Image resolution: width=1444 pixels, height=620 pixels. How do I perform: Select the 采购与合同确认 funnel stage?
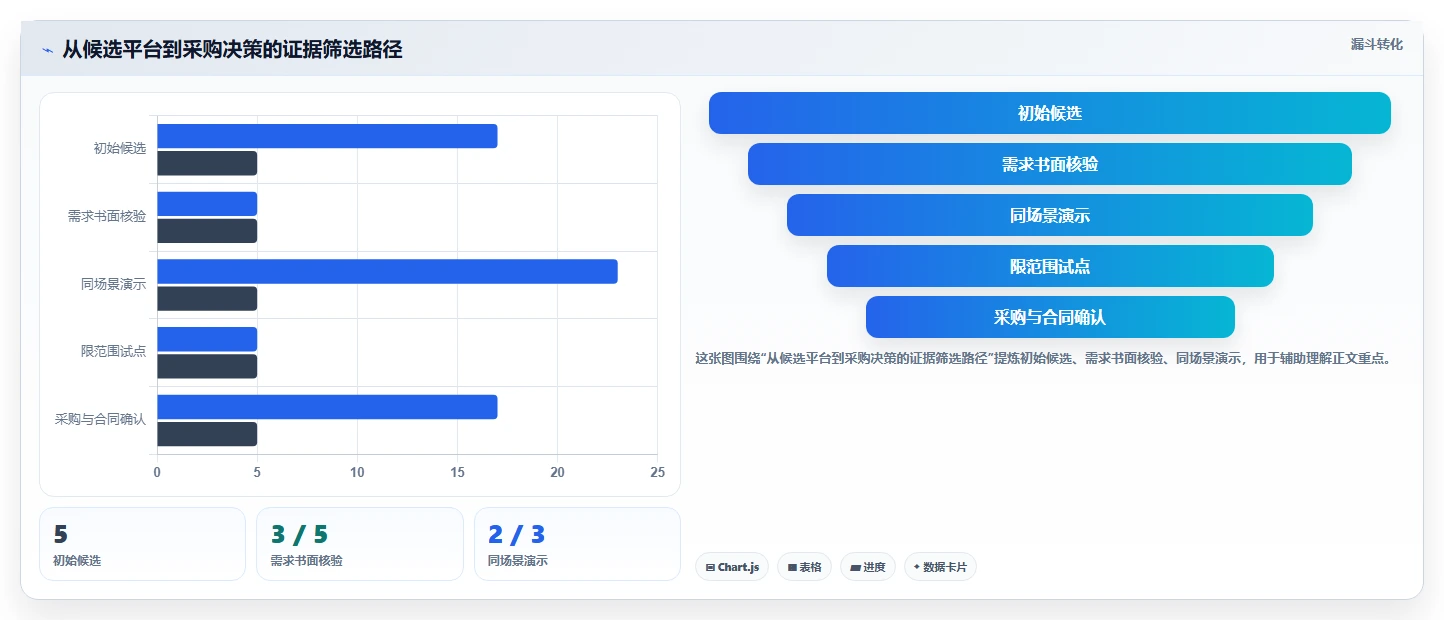coord(1050,317)
